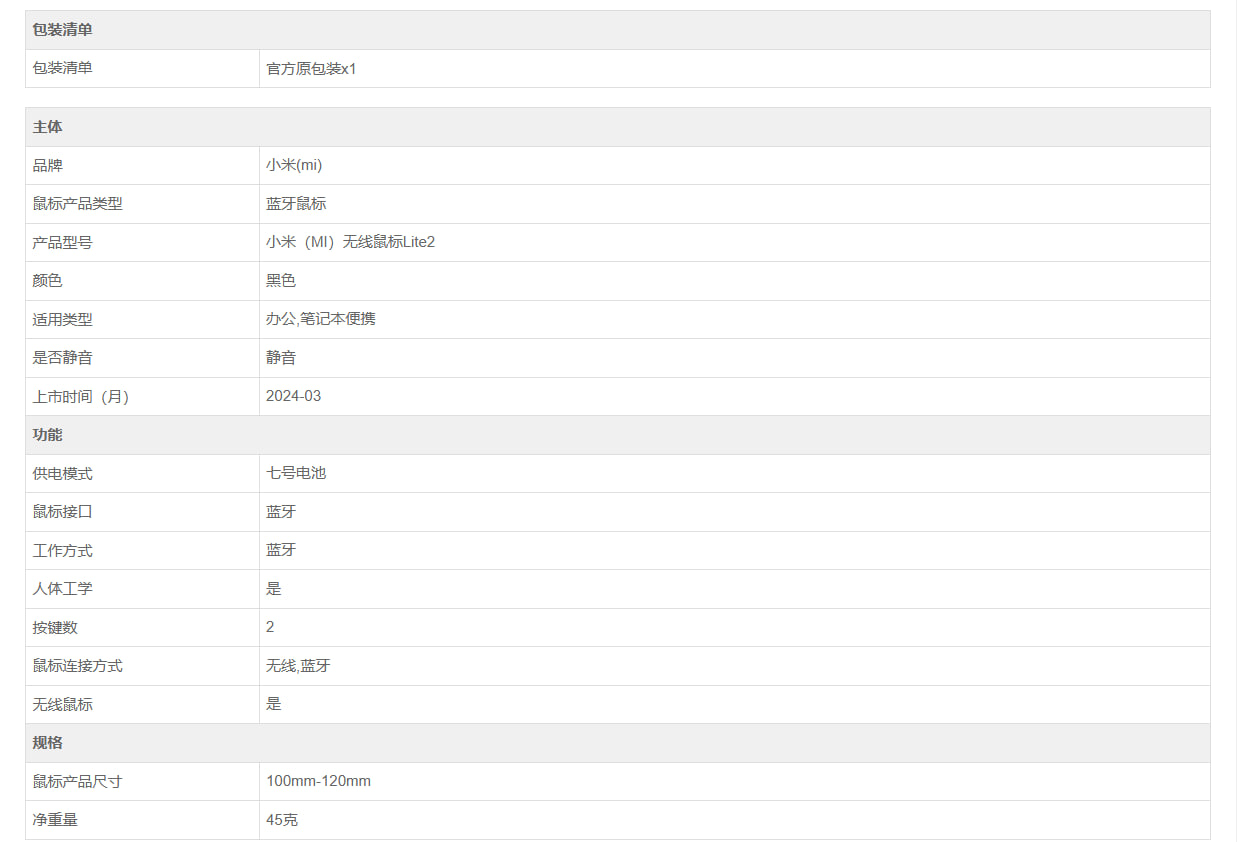Select the 2024-03 launch date value

[294, 396]
